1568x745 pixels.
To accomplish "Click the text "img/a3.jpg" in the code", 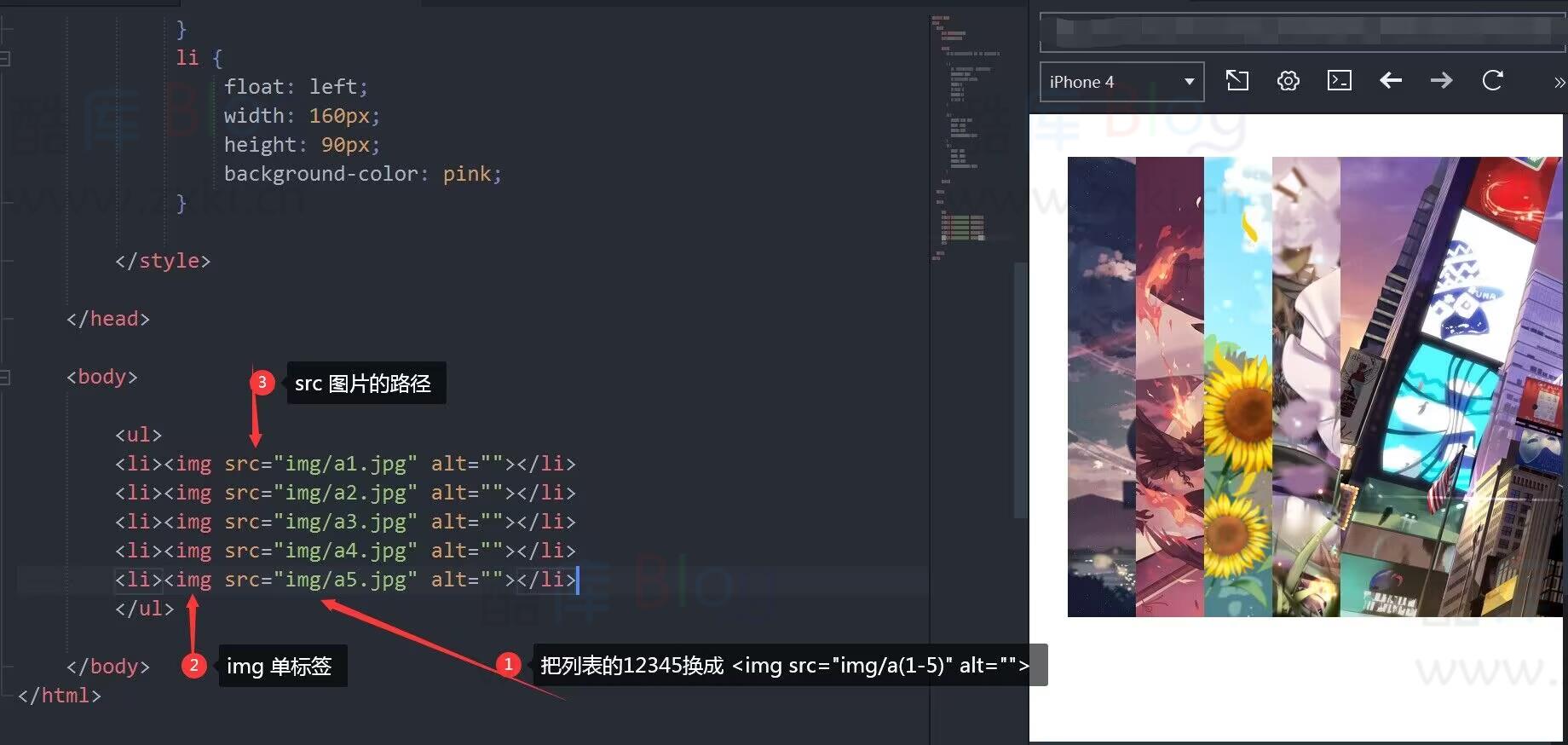I will pos(346,522).
